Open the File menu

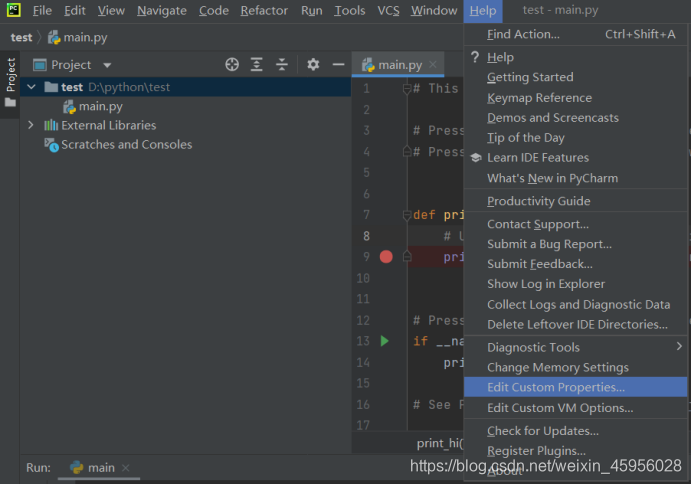point(42,11)
